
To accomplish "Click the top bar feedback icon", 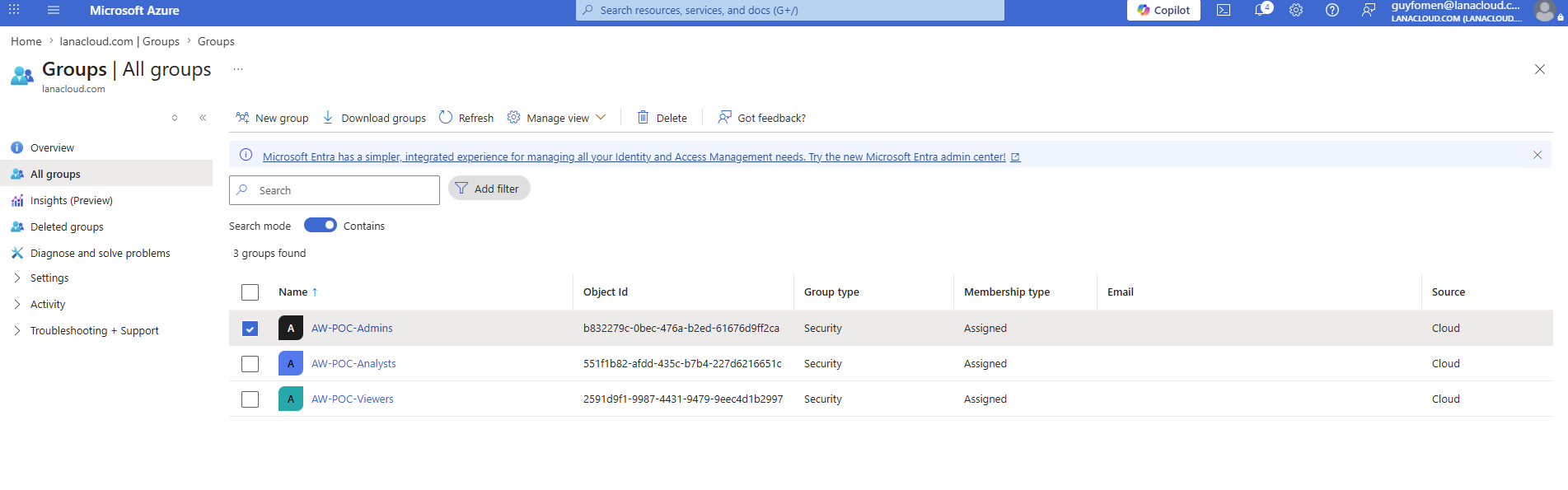I will [1369, 10].
